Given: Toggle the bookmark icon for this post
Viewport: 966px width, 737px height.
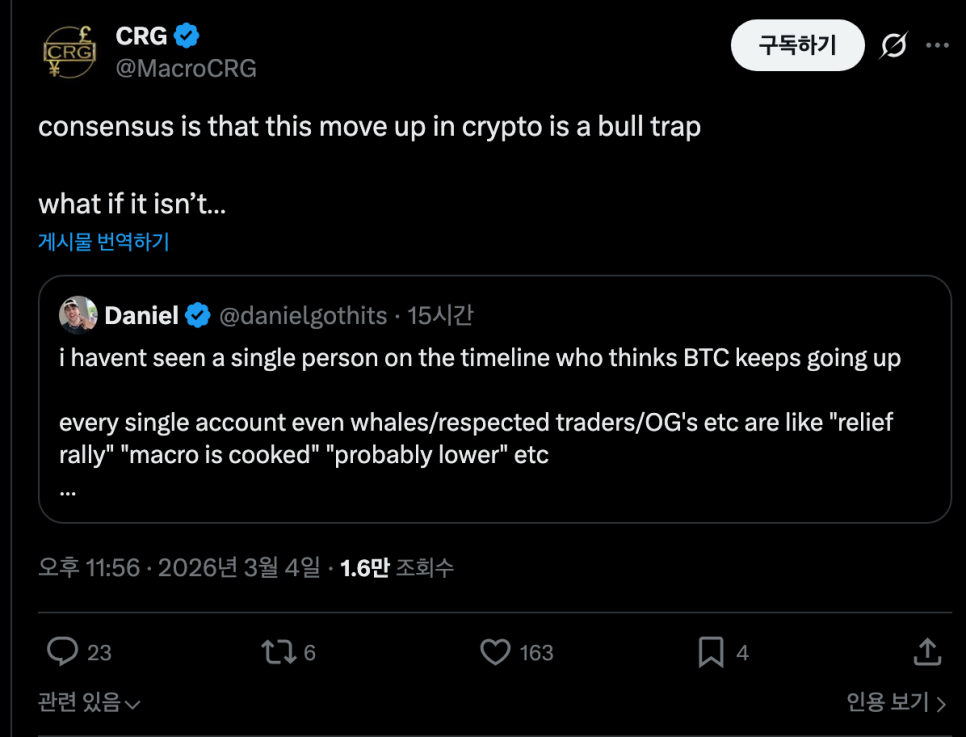Looking at the screenshot, I should click(x=710, y=653).
